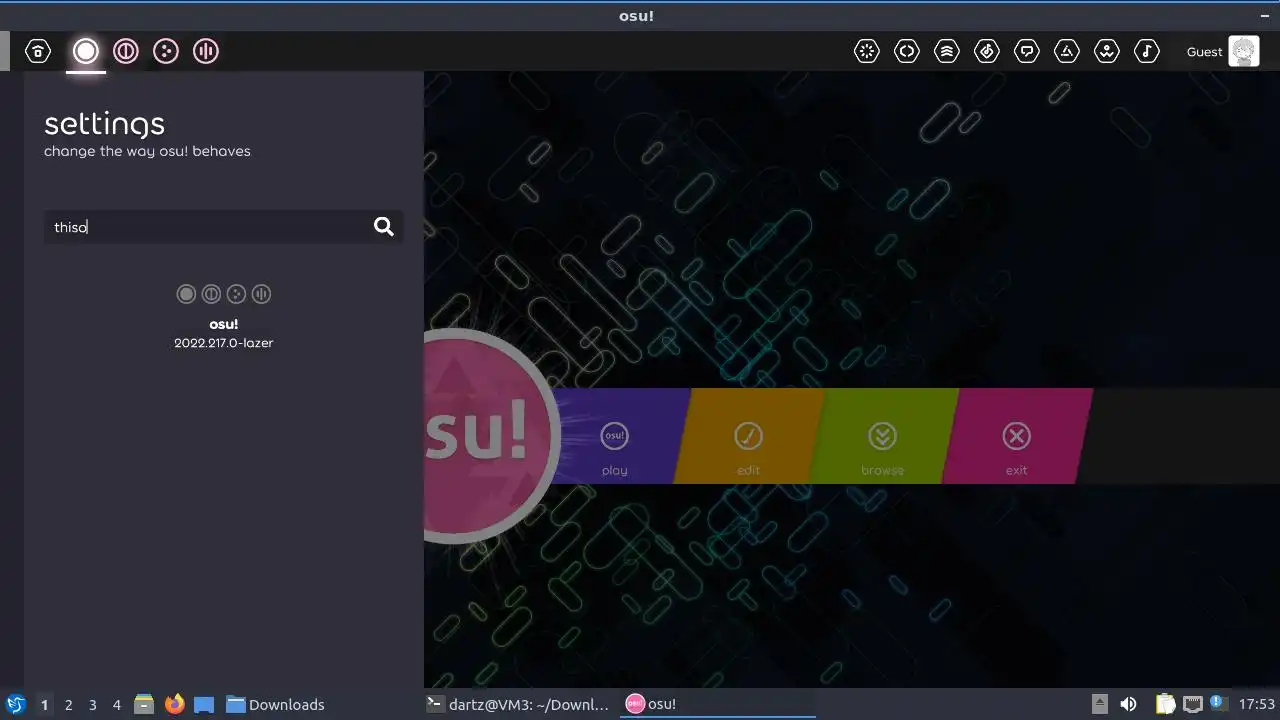Viewport: 1280px width, 720px height.
Task: Switch to the osu!taiko ruleset icon
Action: click(126, 51)
